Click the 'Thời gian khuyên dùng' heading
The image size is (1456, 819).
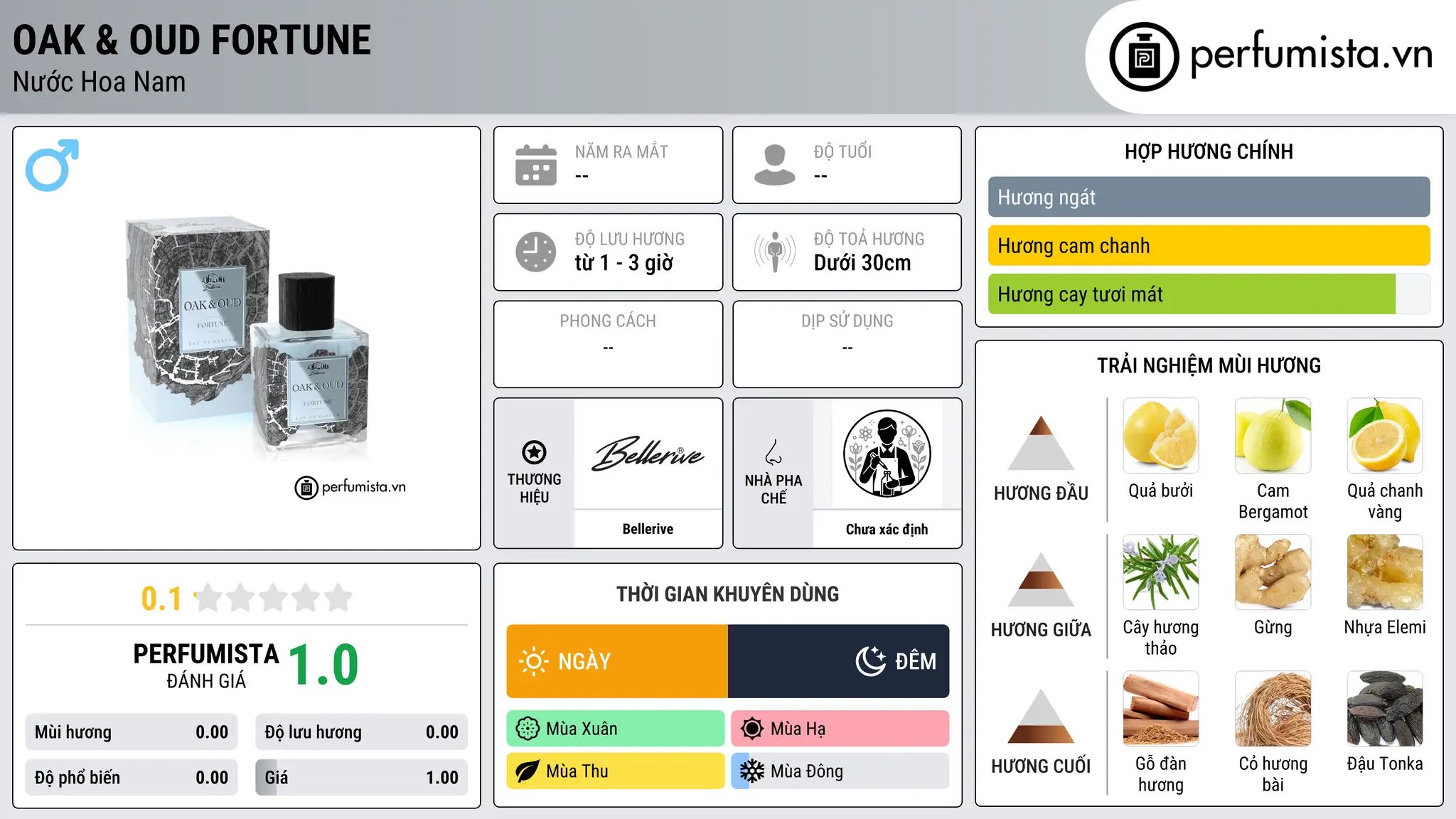click(x=727, y=594)
